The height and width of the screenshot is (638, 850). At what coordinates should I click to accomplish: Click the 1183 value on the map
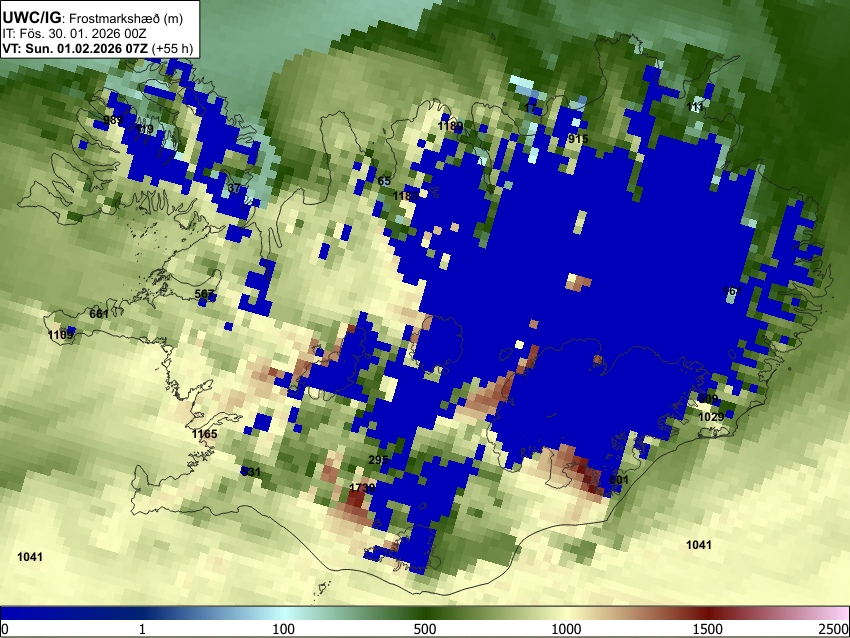click(405, 196)
